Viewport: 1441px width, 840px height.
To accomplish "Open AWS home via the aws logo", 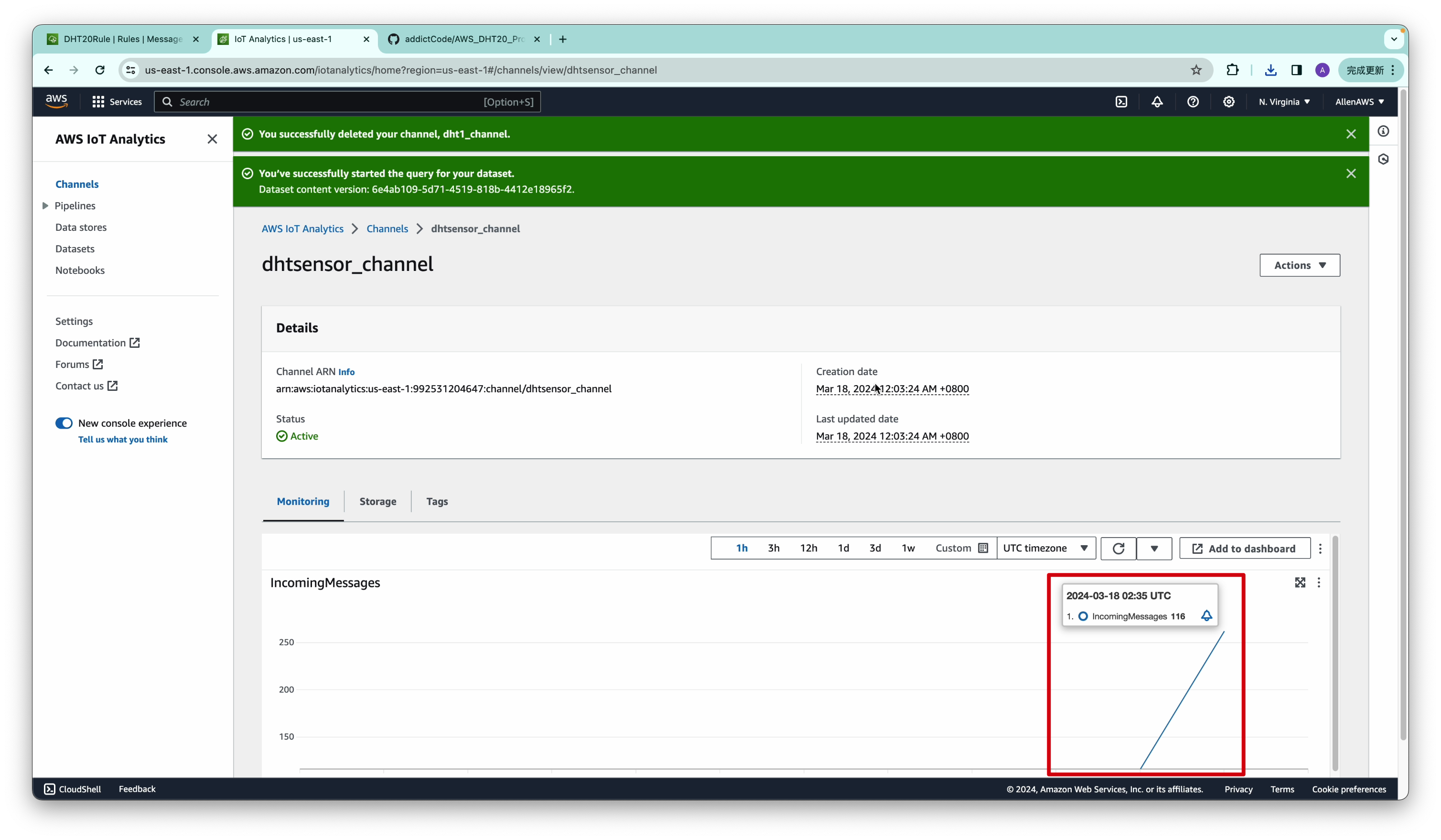I will click(56, 101).
